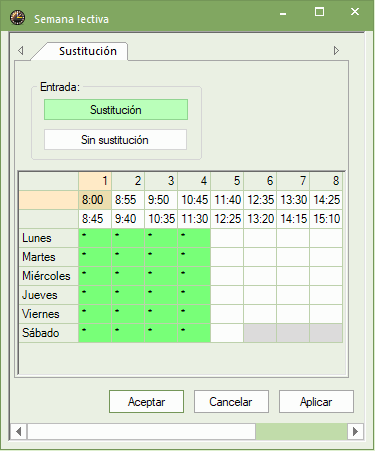
Task: Select the Viernes row header
Action: pos(49,314)
